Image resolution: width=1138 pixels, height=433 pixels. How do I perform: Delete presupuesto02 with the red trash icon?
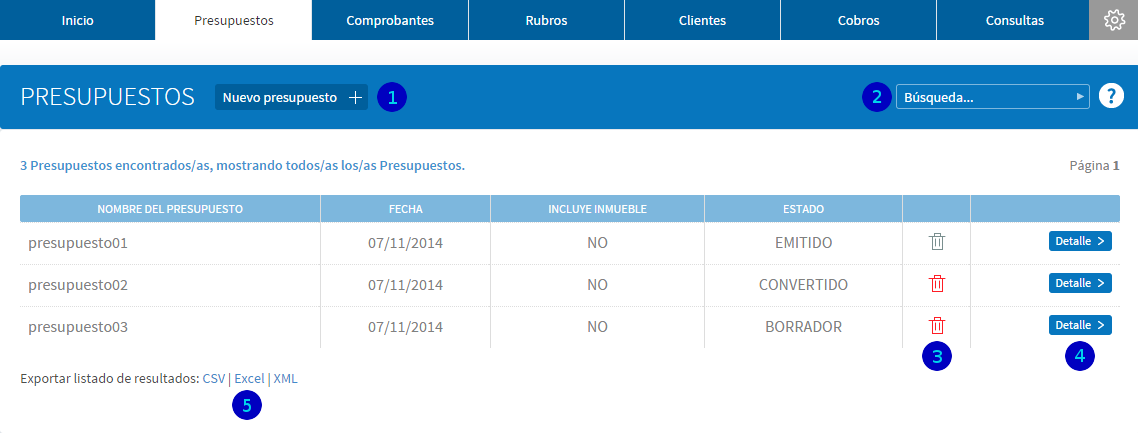click(x=937, y=284)
